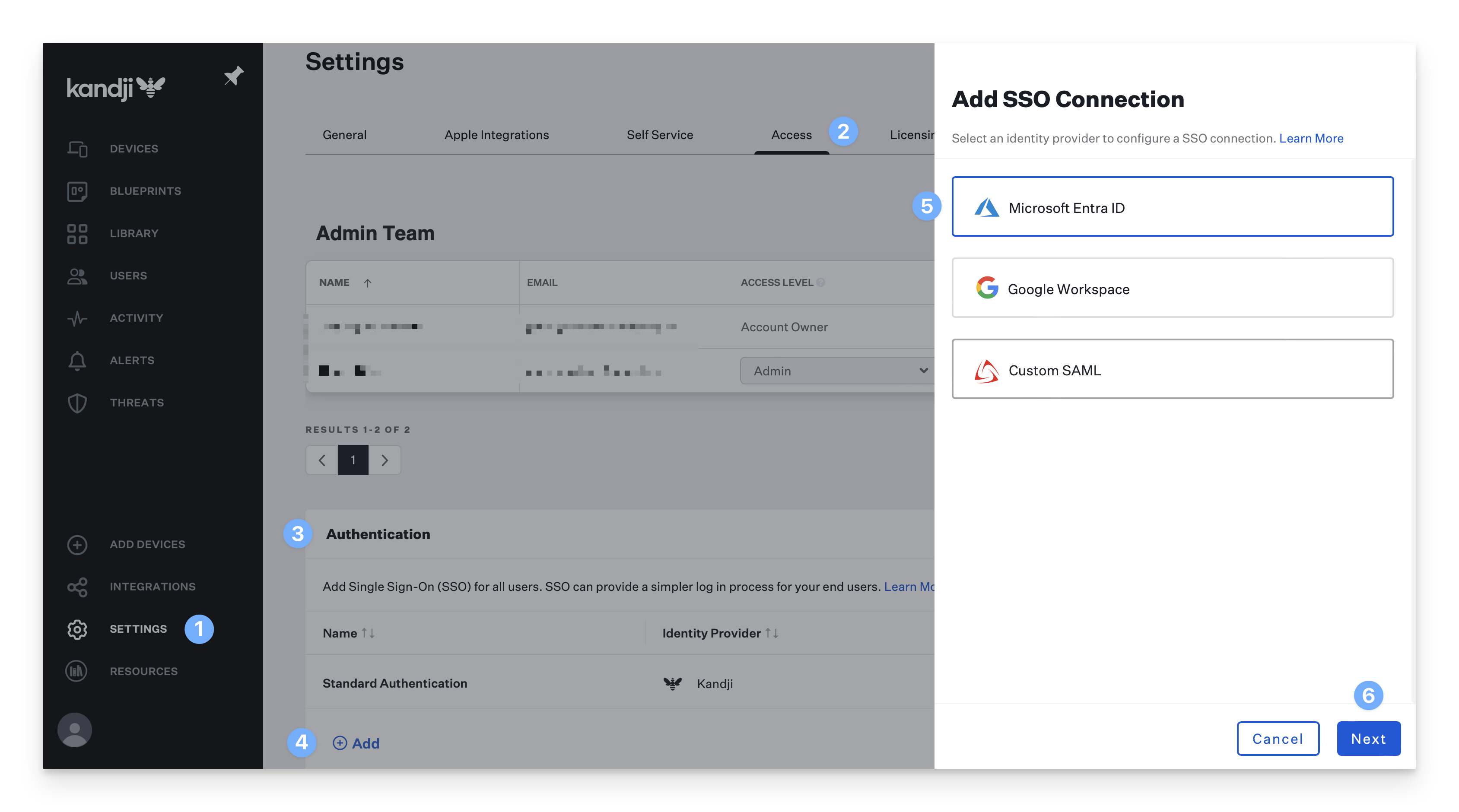Click the Account Owner access level
Image resolution: width=1459 pixels, height=812 pixels.
pos(784,327)
